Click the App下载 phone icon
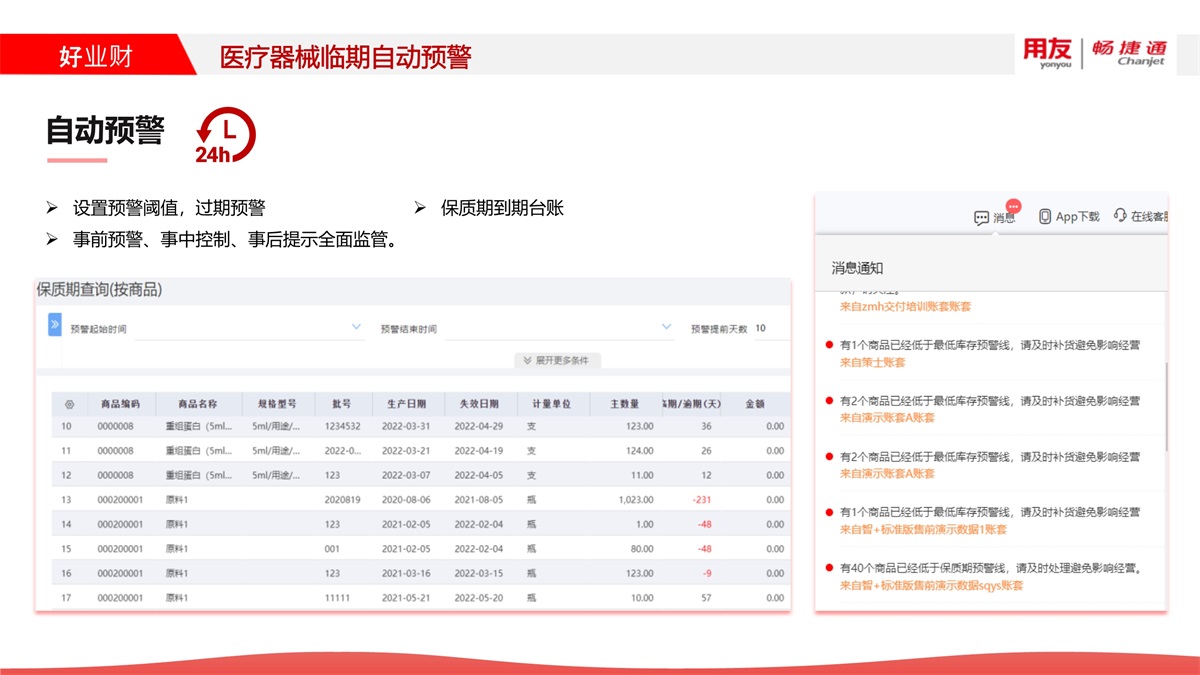This screenshot has width=1200, height=675. pos(1045,216)
